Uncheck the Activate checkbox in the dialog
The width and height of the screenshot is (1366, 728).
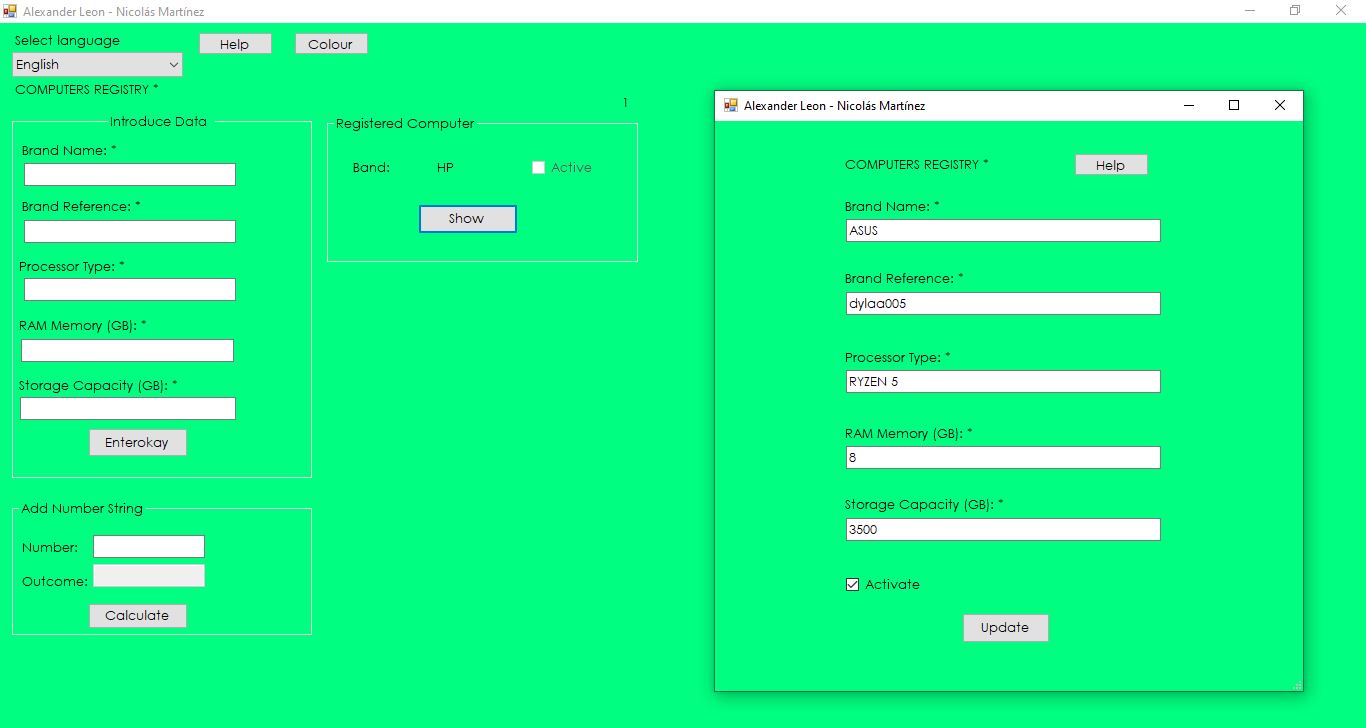852,584
